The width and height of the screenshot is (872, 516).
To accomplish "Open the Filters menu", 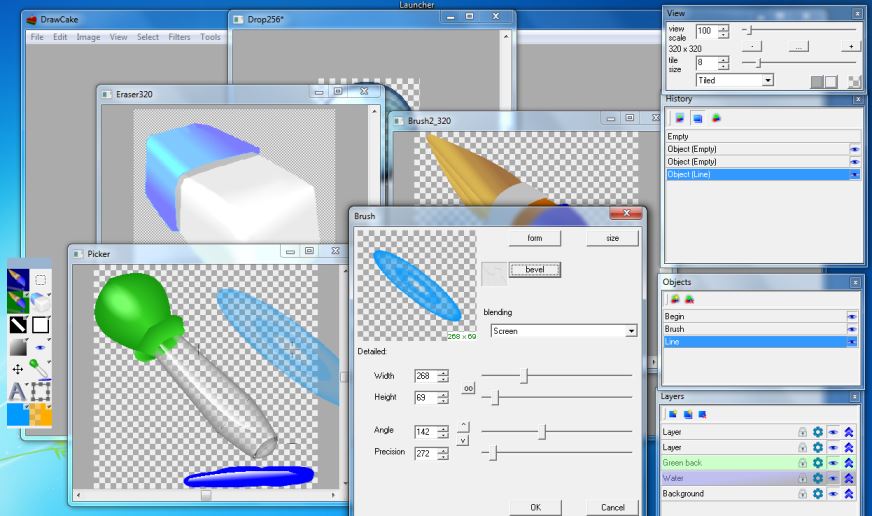I will pyautogui.click(x=179, y=37).
